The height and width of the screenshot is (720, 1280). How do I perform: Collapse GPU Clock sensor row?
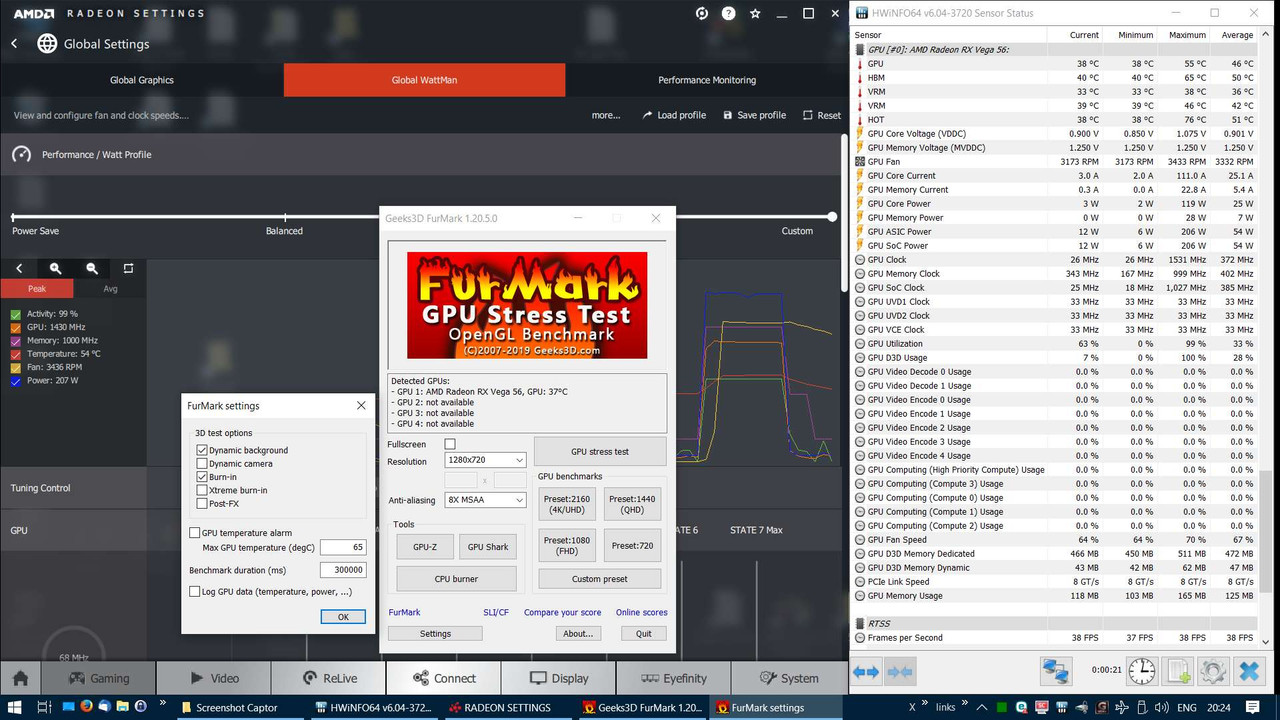[x=860, y=260]
